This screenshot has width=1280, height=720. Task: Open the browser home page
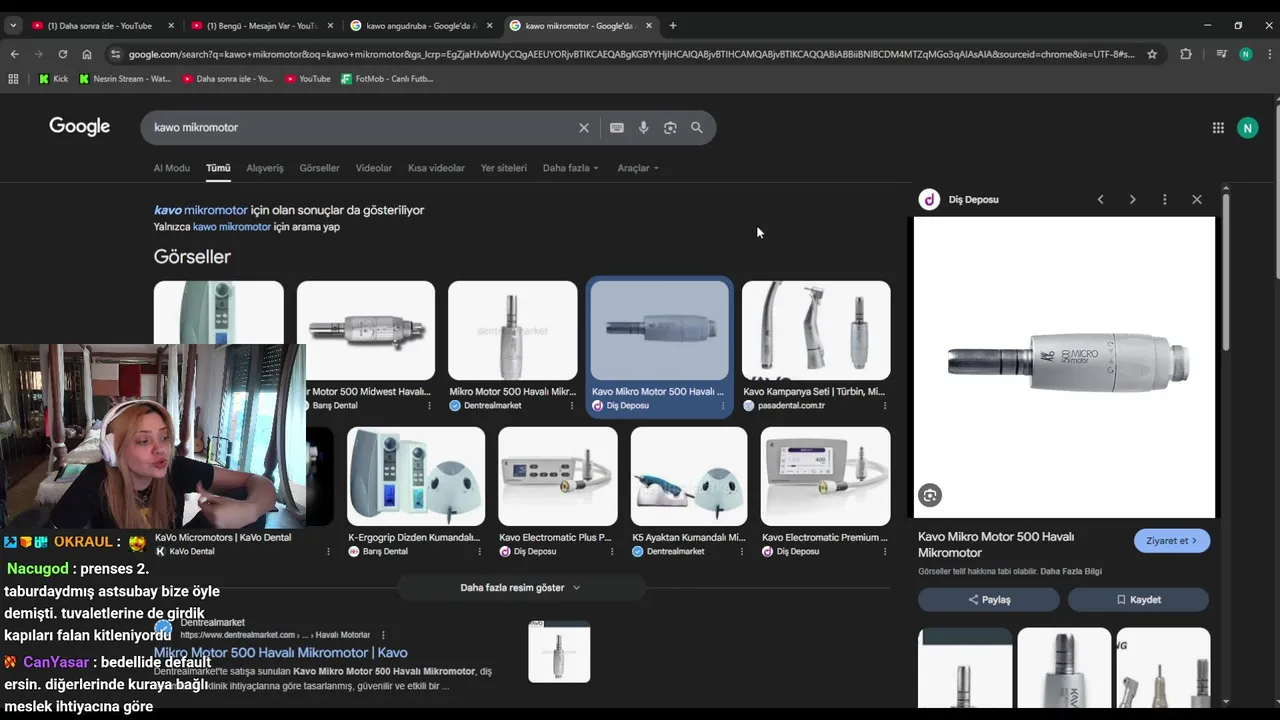pos(87,54)
